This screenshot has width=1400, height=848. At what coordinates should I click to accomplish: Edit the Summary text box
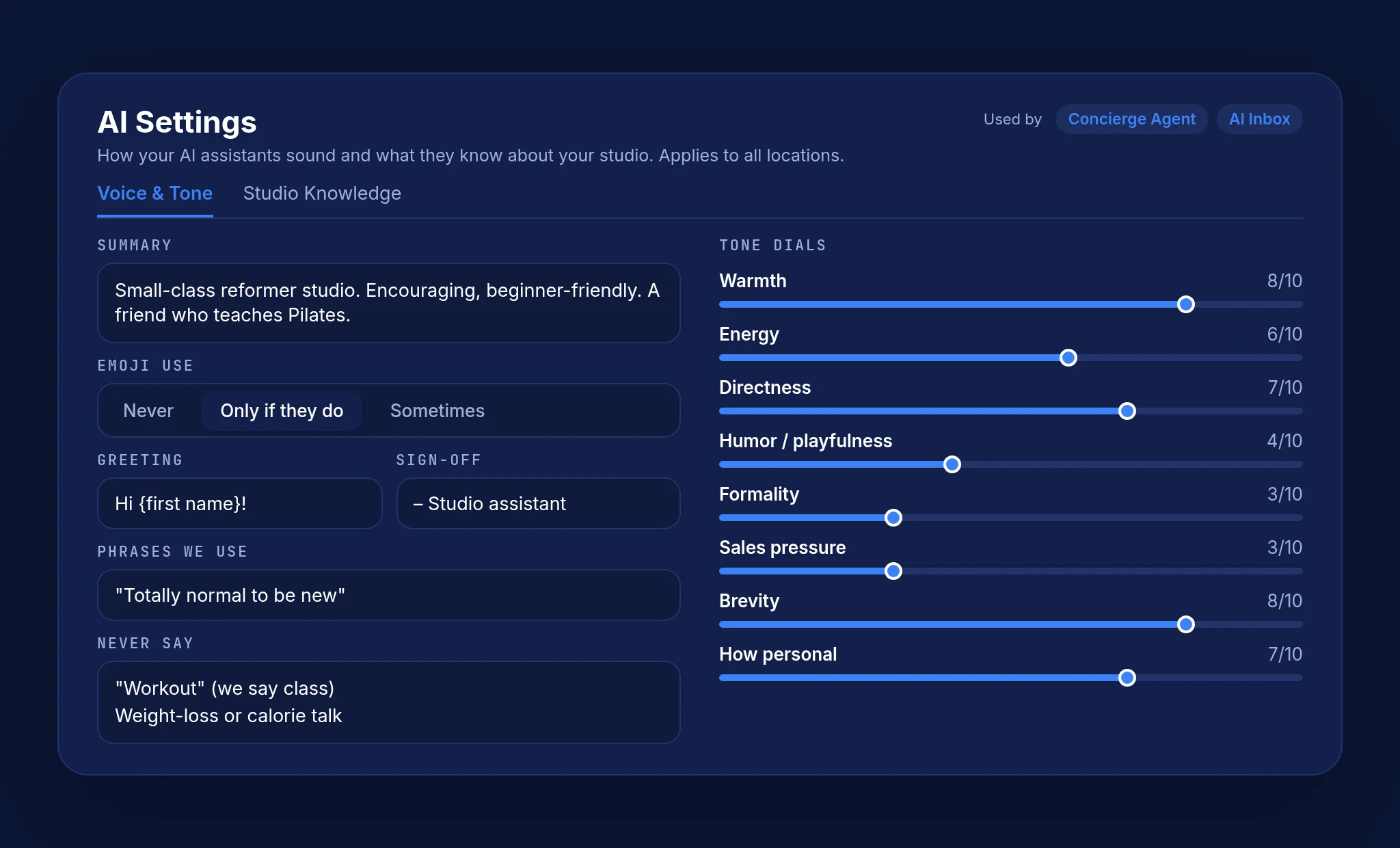click(x=388, y=303)
